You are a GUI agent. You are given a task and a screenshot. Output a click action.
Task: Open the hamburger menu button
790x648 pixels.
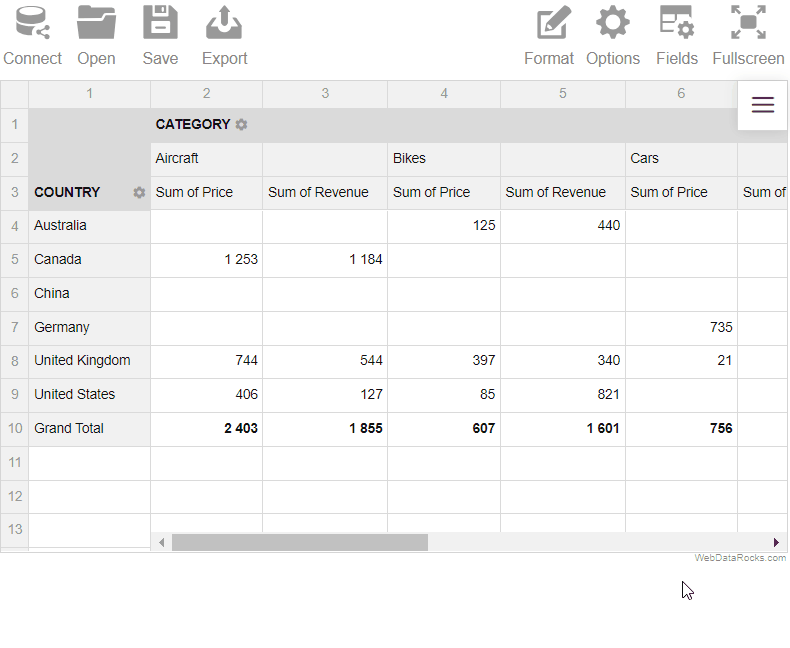click(763, 105)
